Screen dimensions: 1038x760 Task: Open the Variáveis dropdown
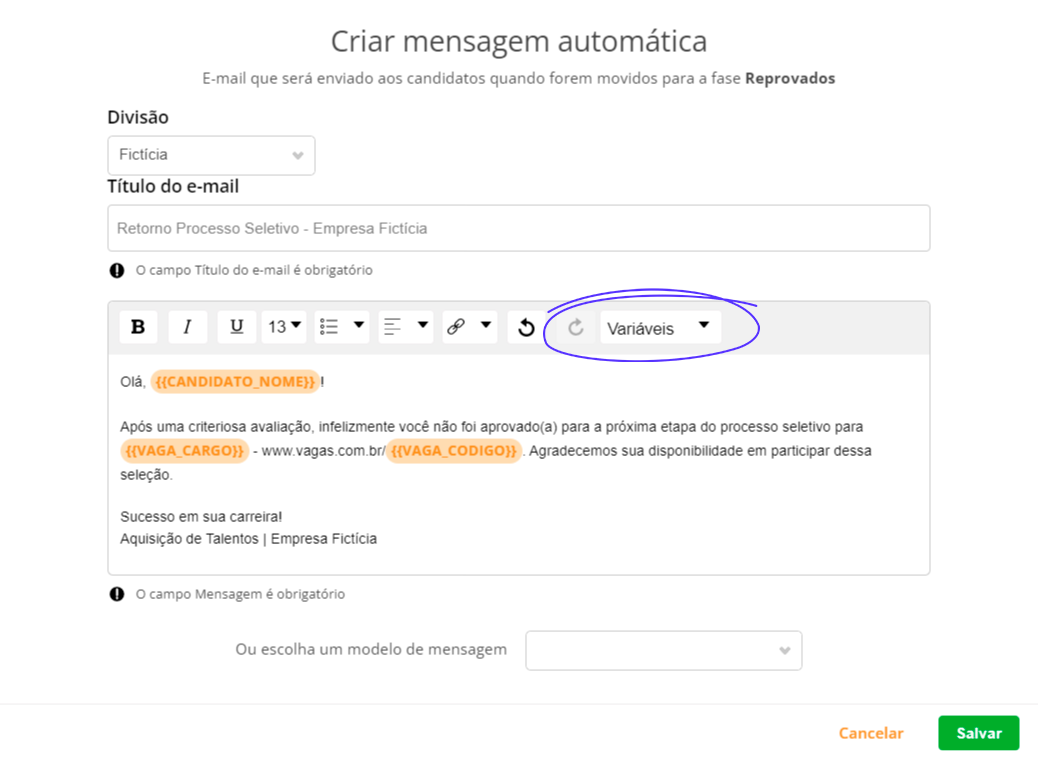(x=661, y=327)
